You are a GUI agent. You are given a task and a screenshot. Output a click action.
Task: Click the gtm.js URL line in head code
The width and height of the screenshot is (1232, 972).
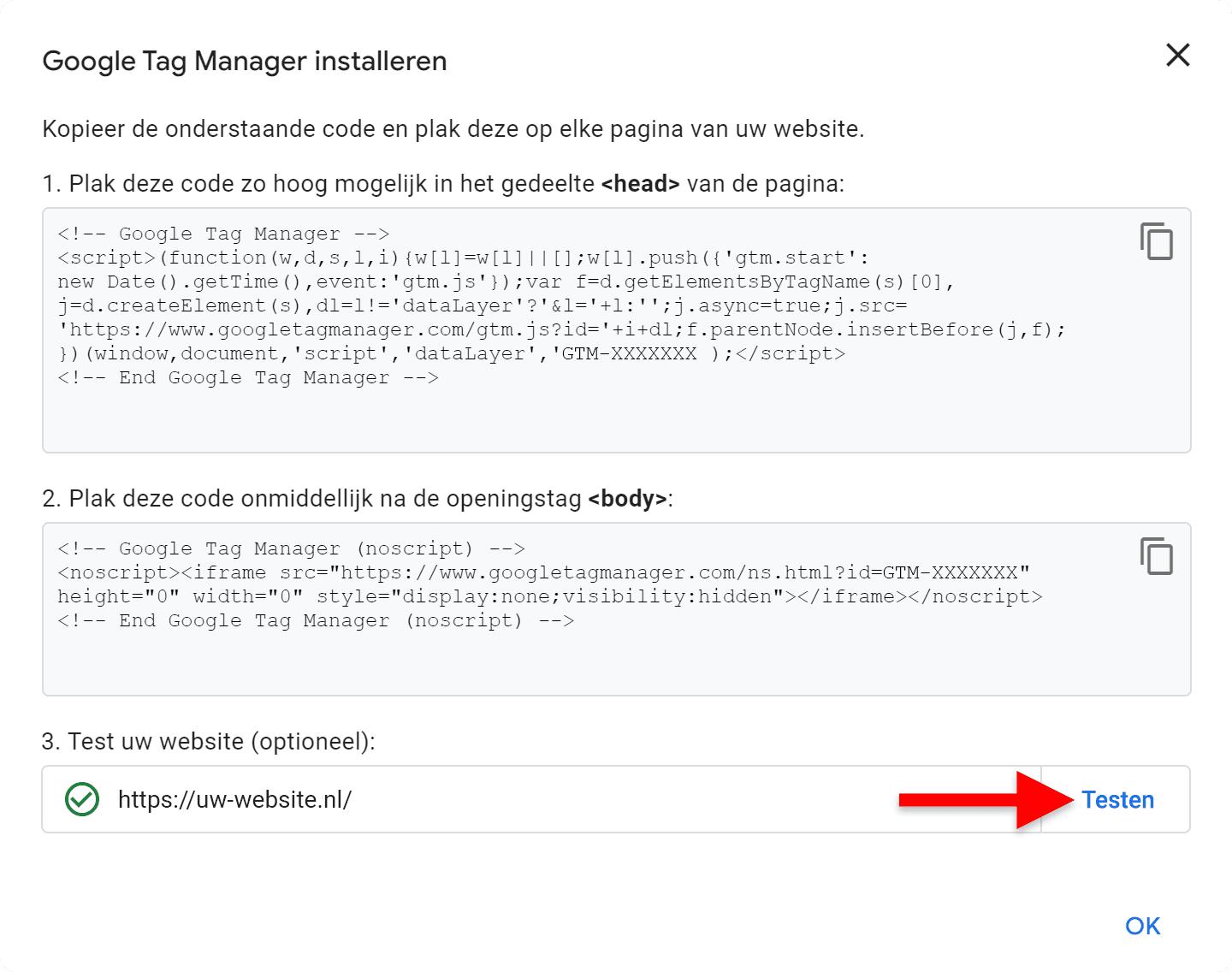coord(560,329)
